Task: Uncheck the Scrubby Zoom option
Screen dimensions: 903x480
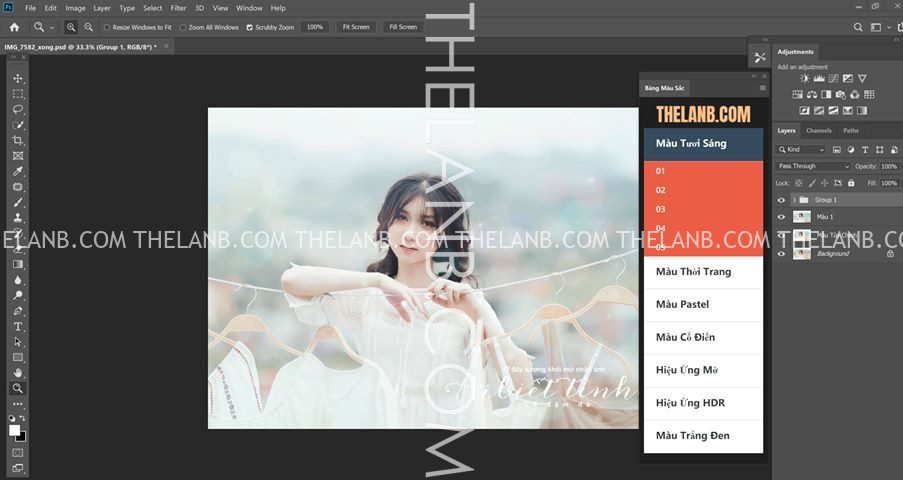Action: 249,27
